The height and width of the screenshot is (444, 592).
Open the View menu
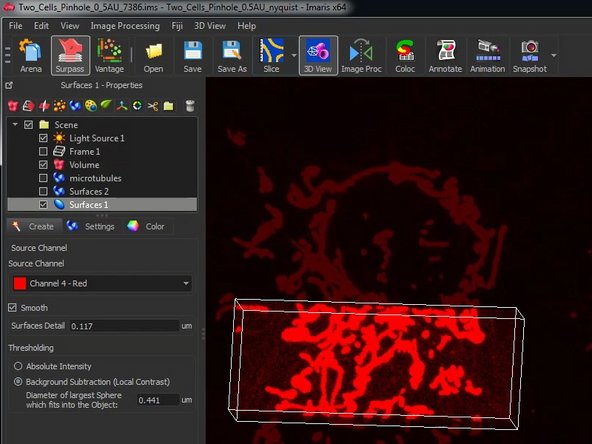click(70, 26)
